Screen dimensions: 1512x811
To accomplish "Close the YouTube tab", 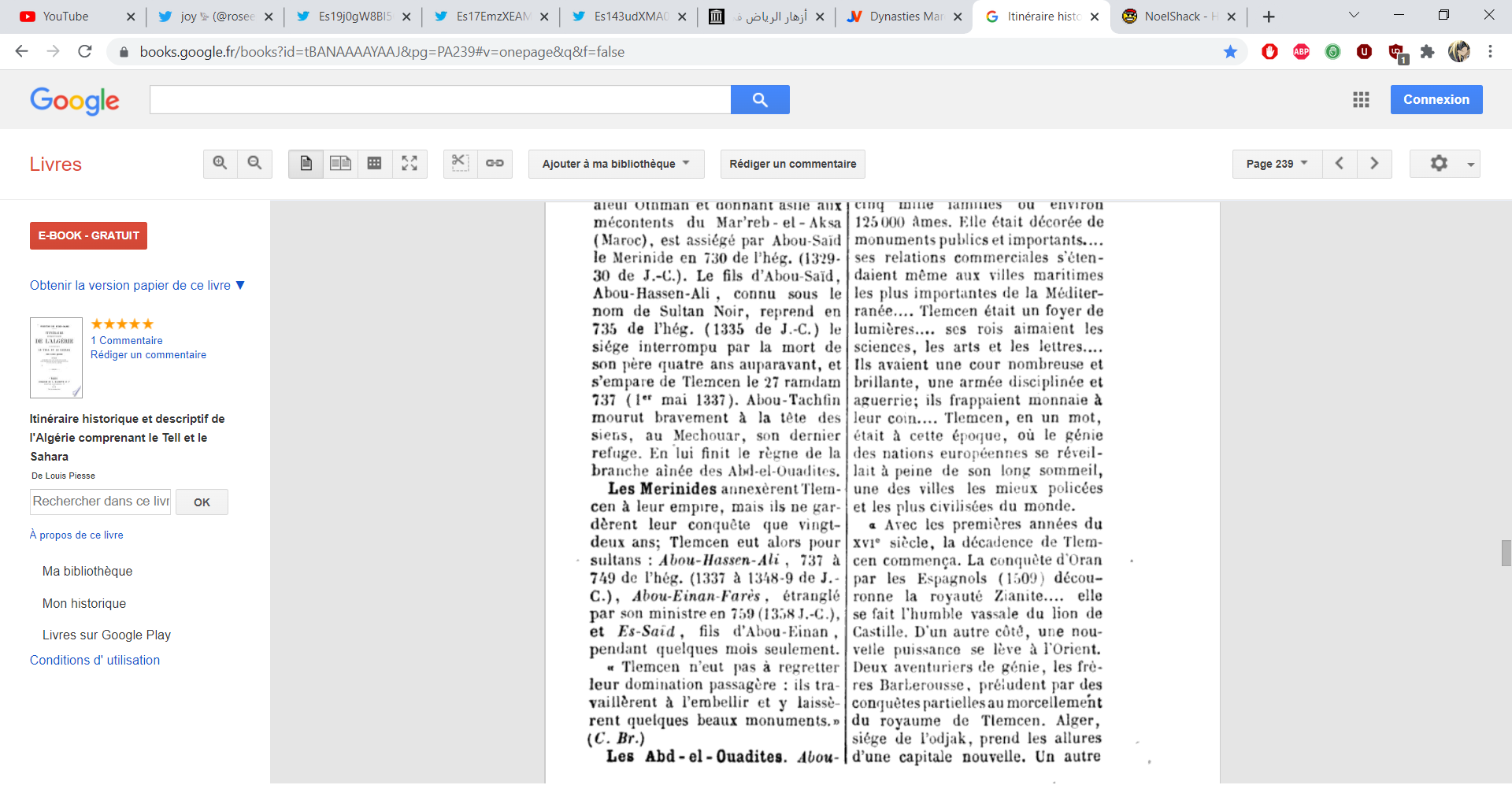I will pyautogui.click(x=131, y=17).
